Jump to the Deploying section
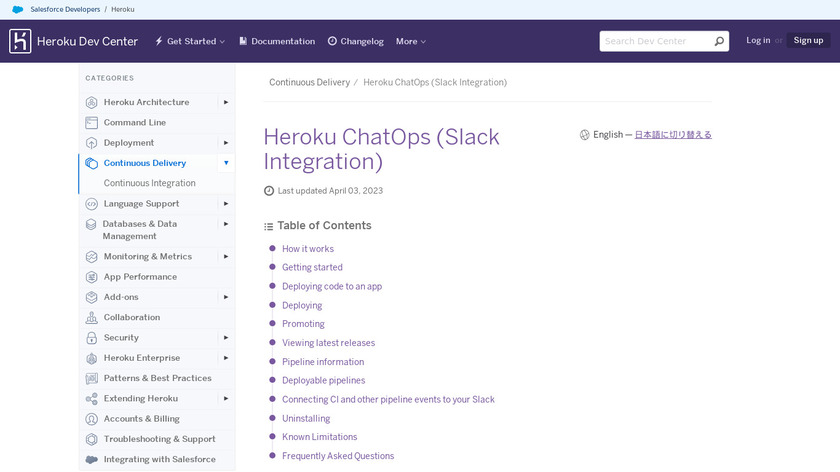The image size is (840, 472). click(x=302, y=305)
